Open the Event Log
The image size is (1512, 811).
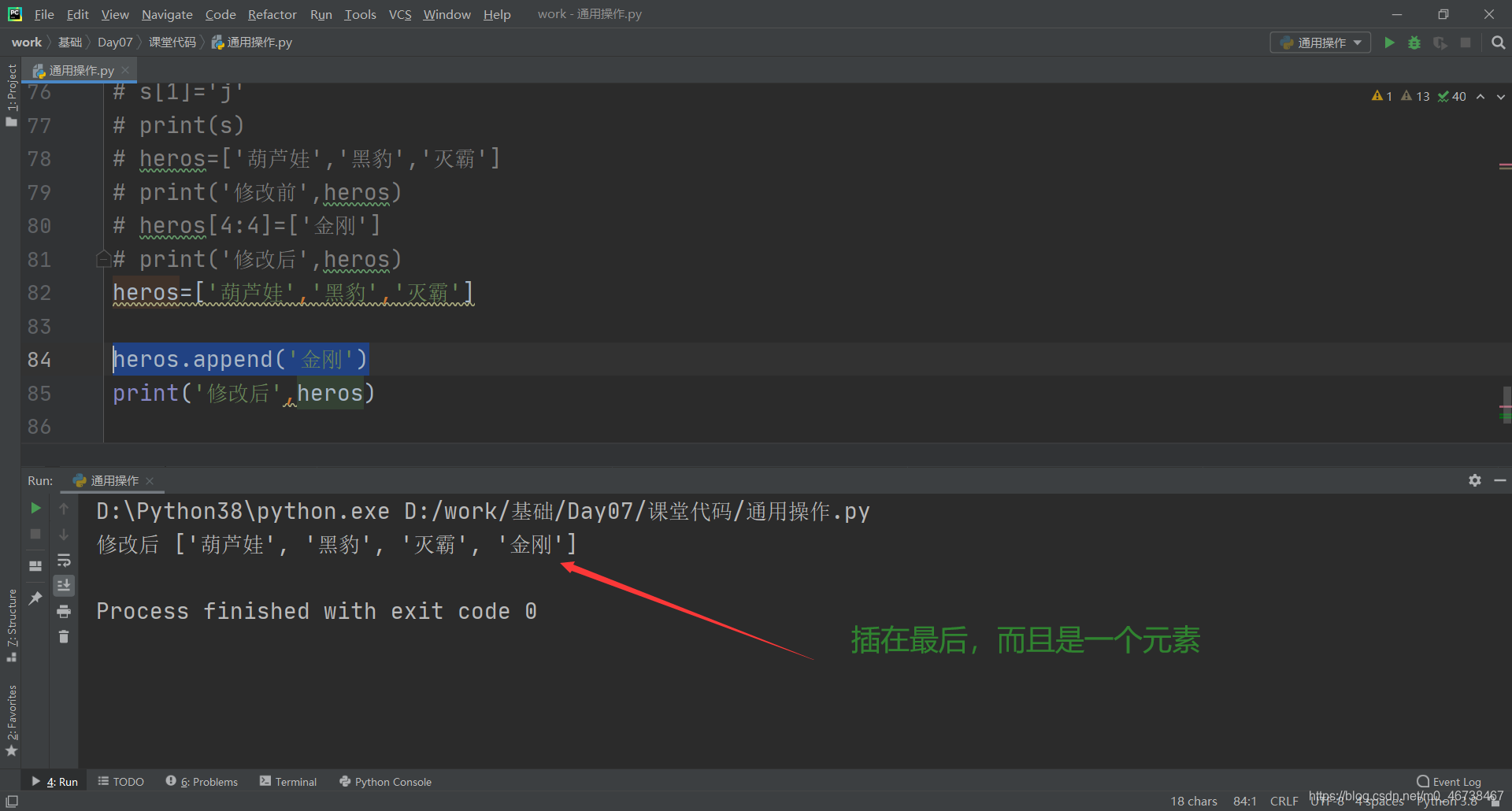click(1449, 782)
